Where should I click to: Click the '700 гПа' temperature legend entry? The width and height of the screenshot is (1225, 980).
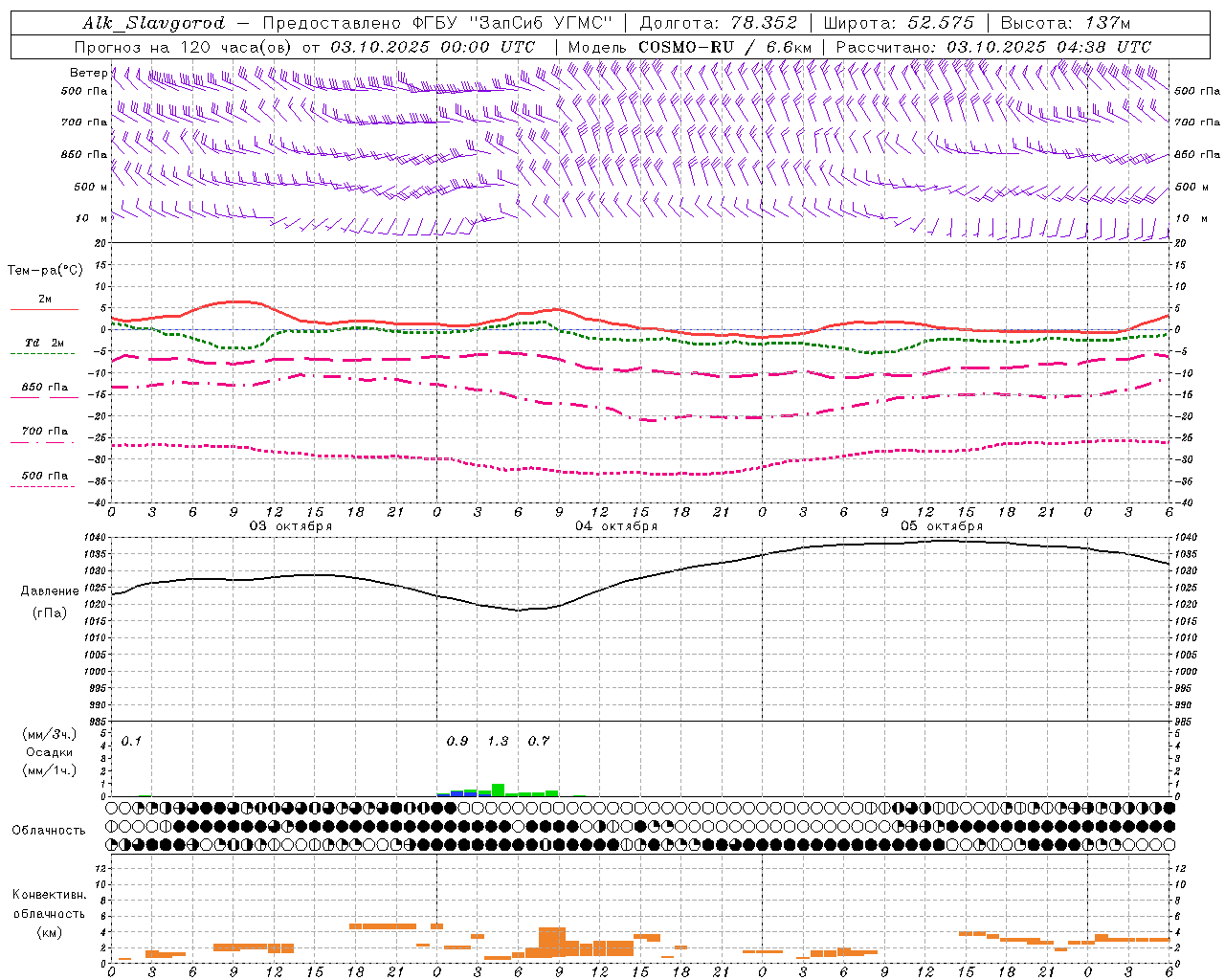[x=45, y=432]
